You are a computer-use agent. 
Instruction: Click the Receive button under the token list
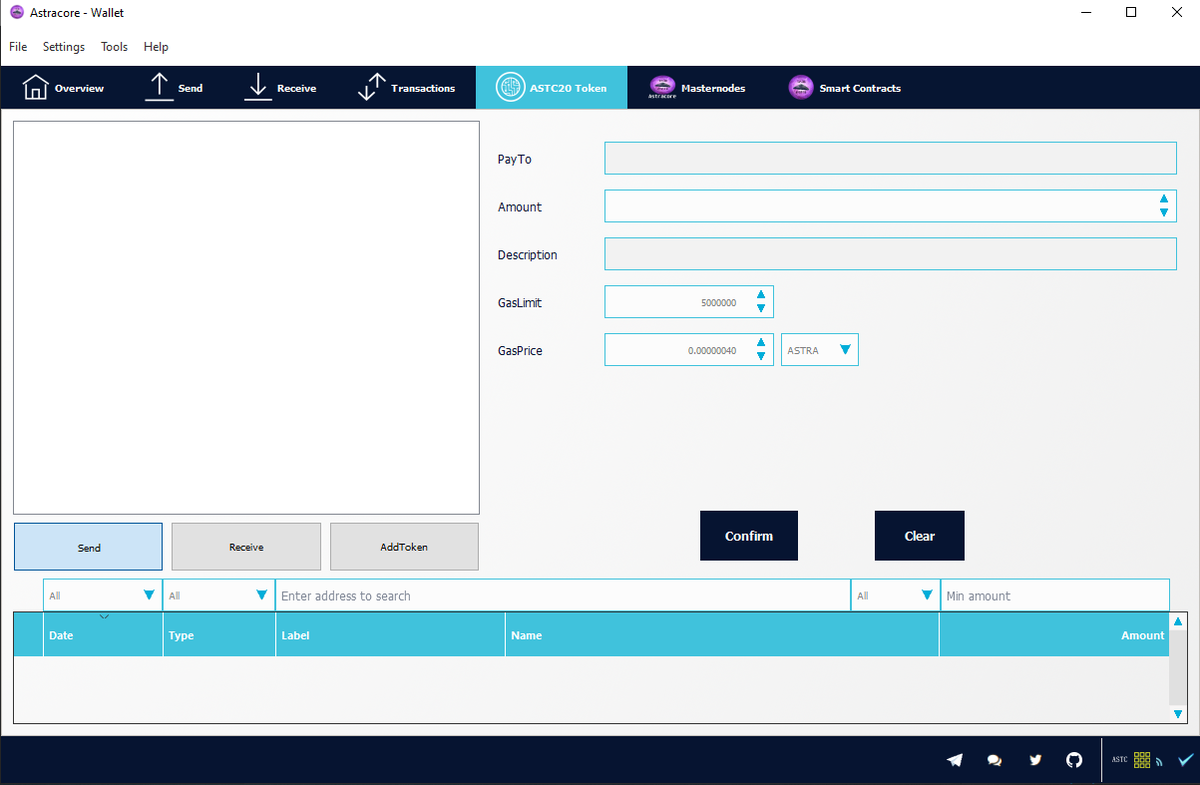(246, 547)
